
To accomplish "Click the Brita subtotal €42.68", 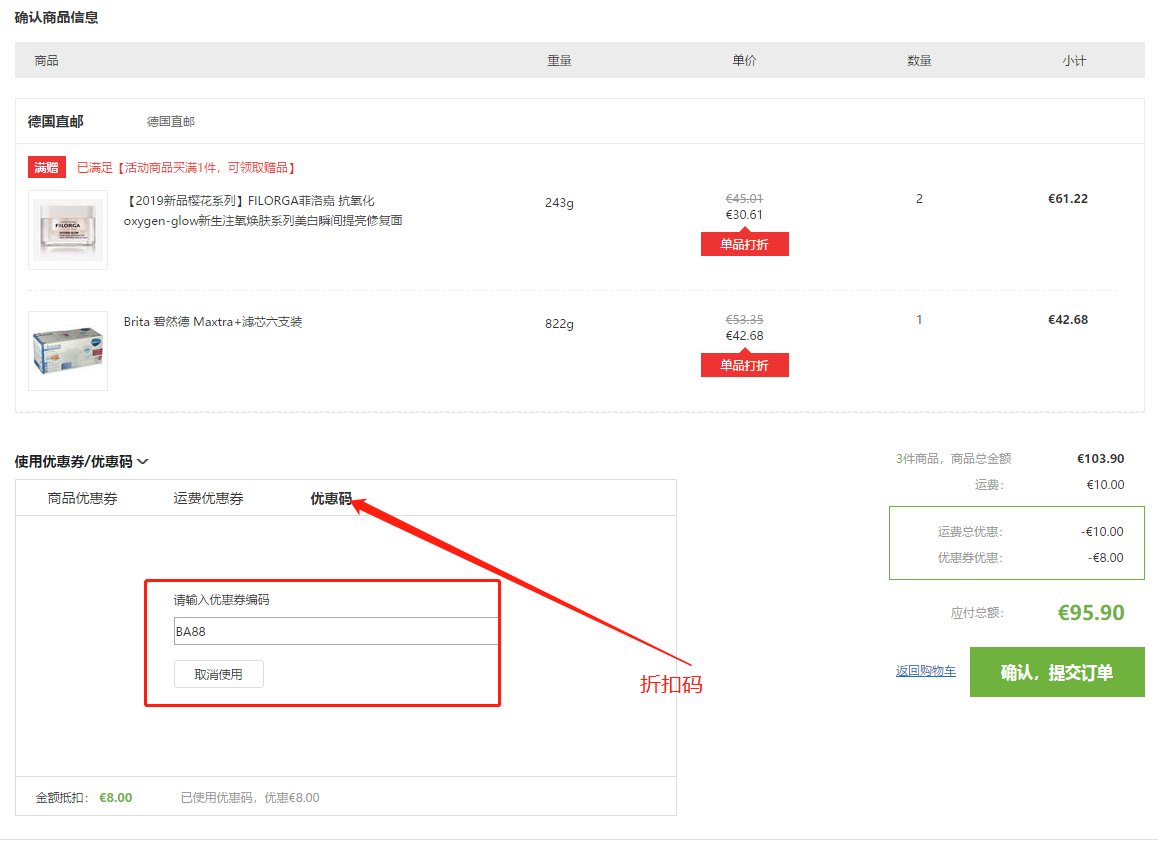I will 1068,320.
